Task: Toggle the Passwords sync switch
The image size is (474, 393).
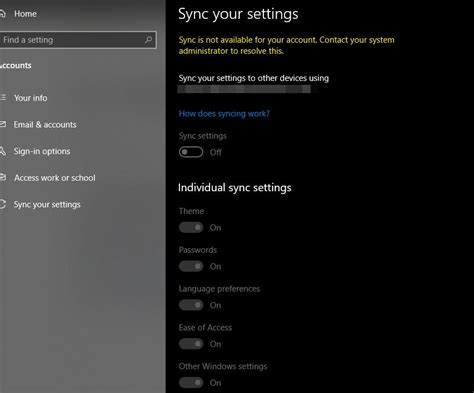Action: [x=191, y=266]
